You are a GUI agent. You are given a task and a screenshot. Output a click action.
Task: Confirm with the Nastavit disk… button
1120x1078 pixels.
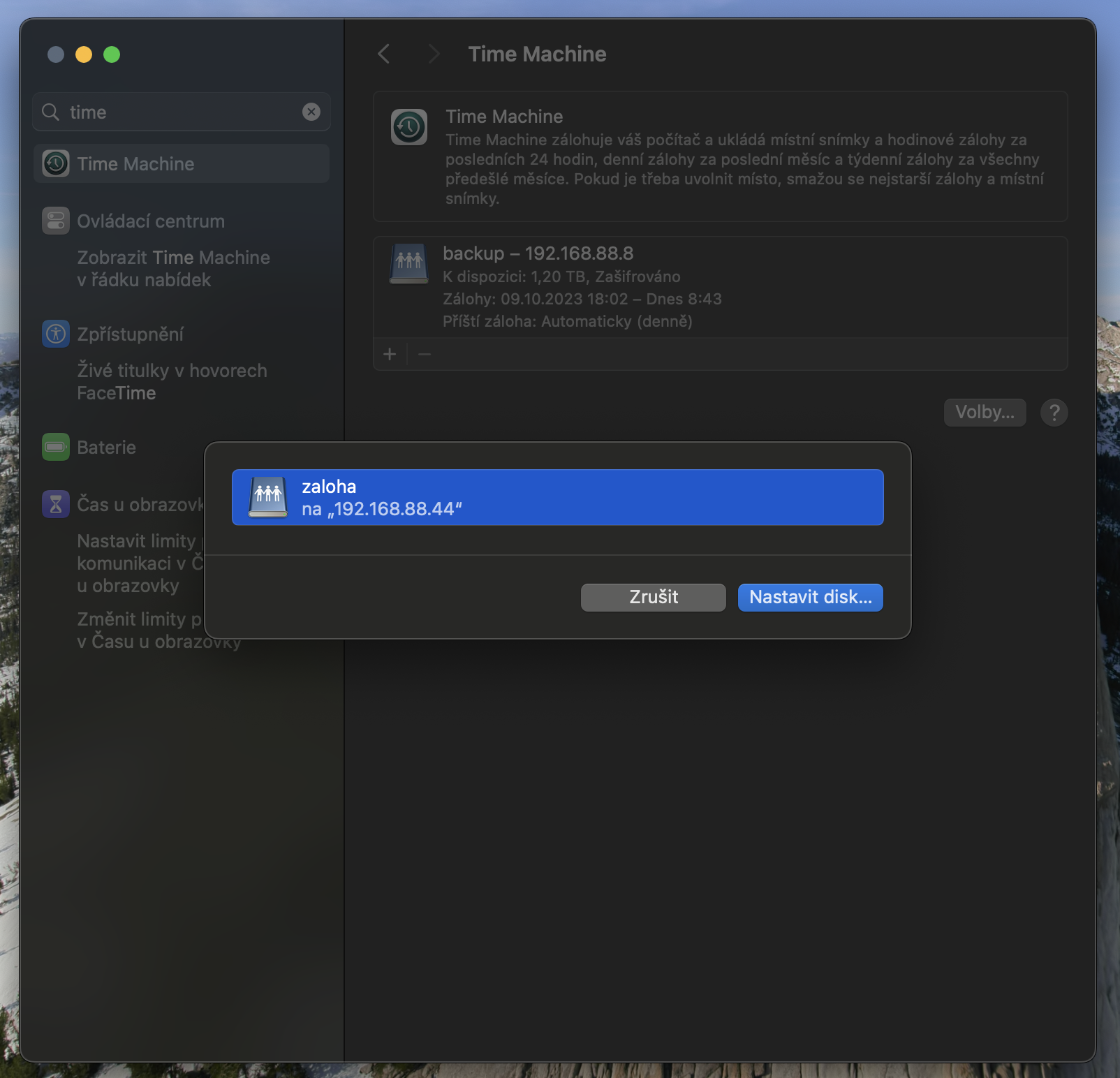810,597
